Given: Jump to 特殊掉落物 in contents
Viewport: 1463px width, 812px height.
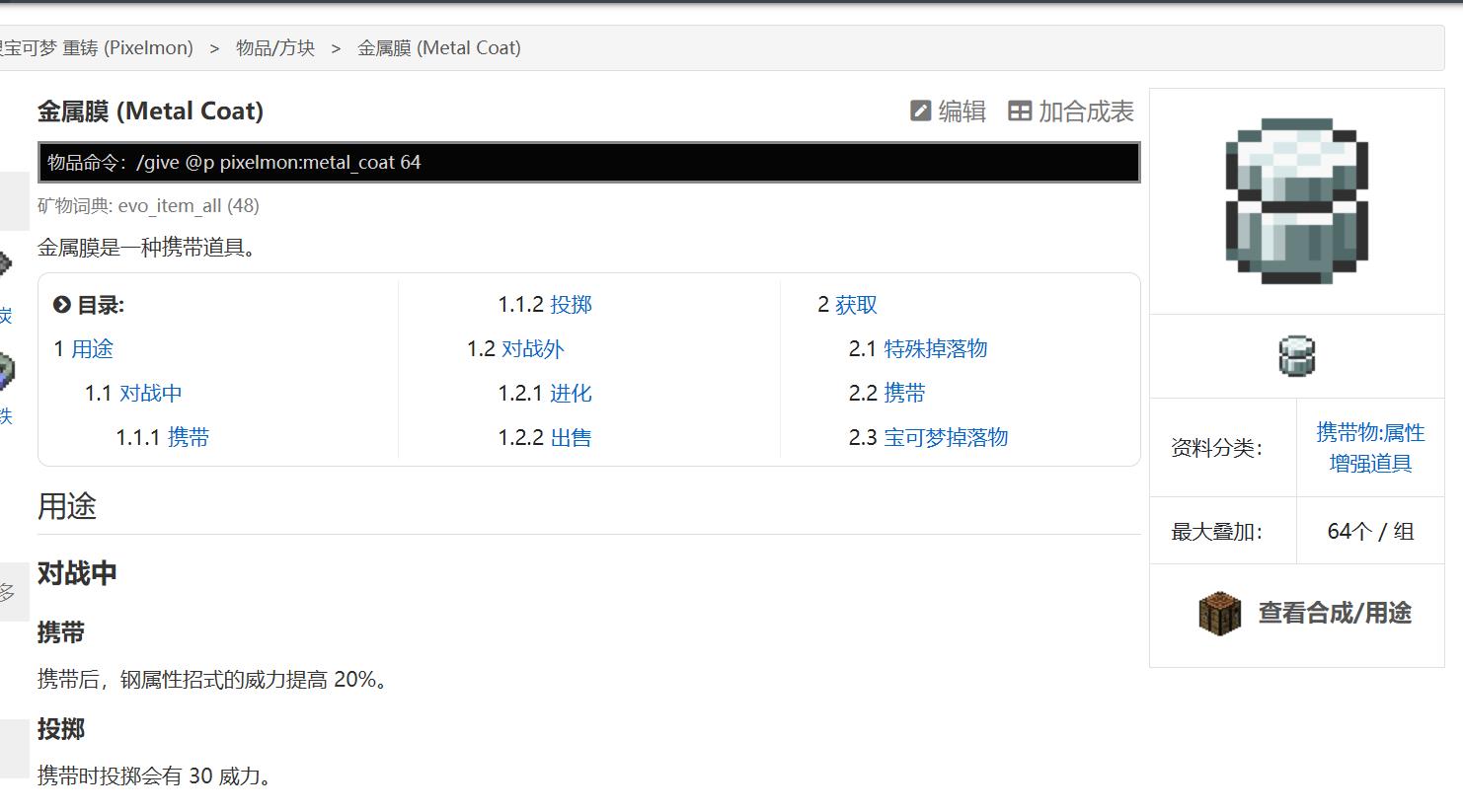Looking at the screenshot, I should (936, 349).
